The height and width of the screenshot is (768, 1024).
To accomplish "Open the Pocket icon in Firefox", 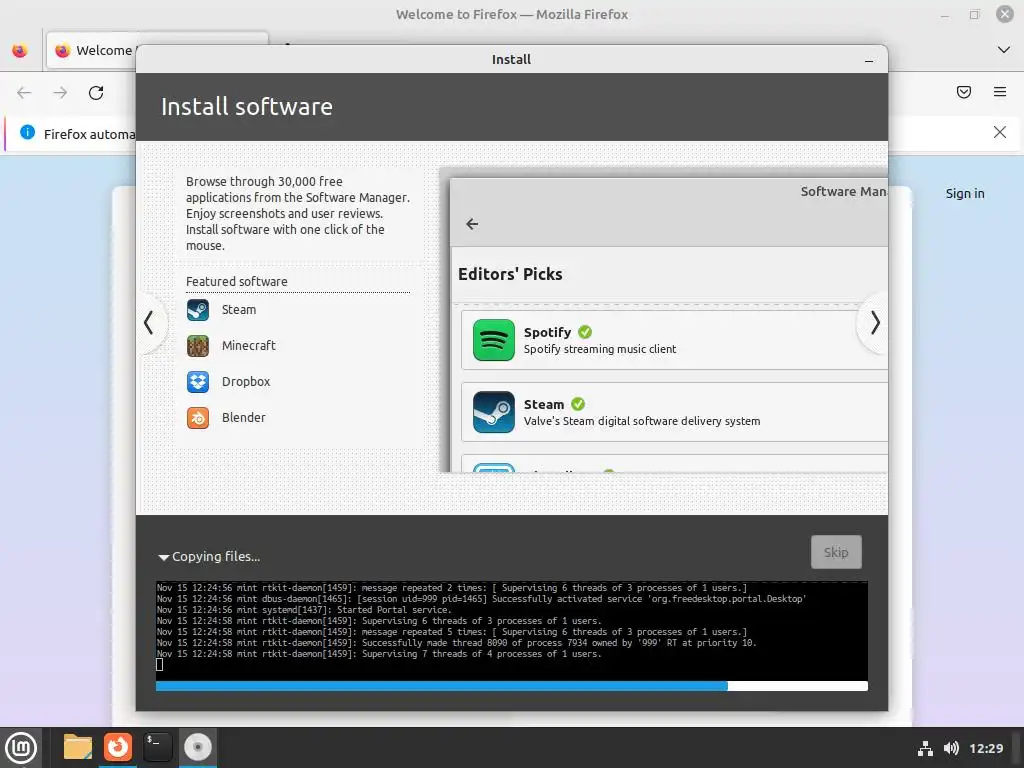I will coord(964,92).
